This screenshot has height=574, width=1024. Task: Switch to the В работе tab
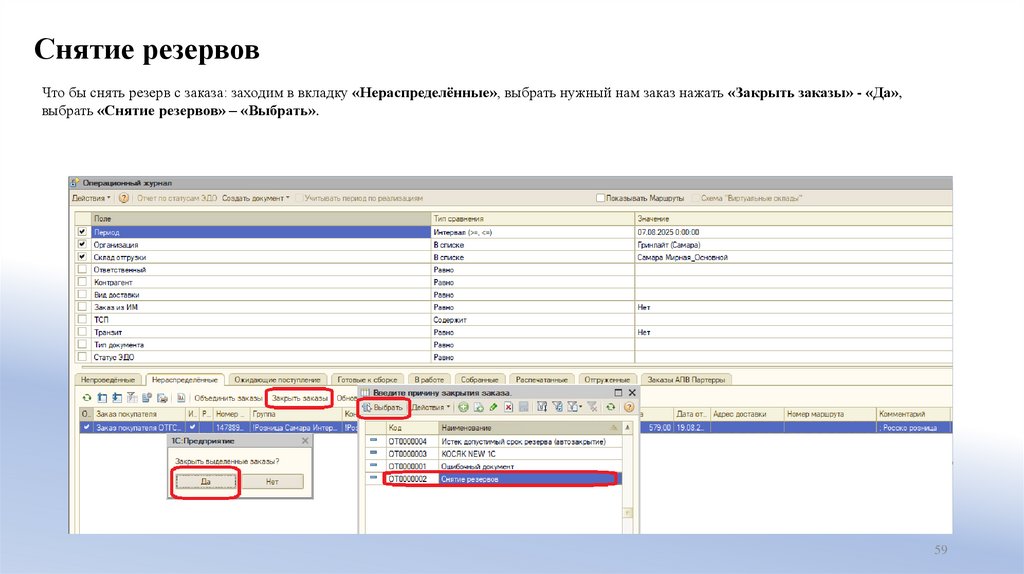pyautogui.click(x=429, y=379)
